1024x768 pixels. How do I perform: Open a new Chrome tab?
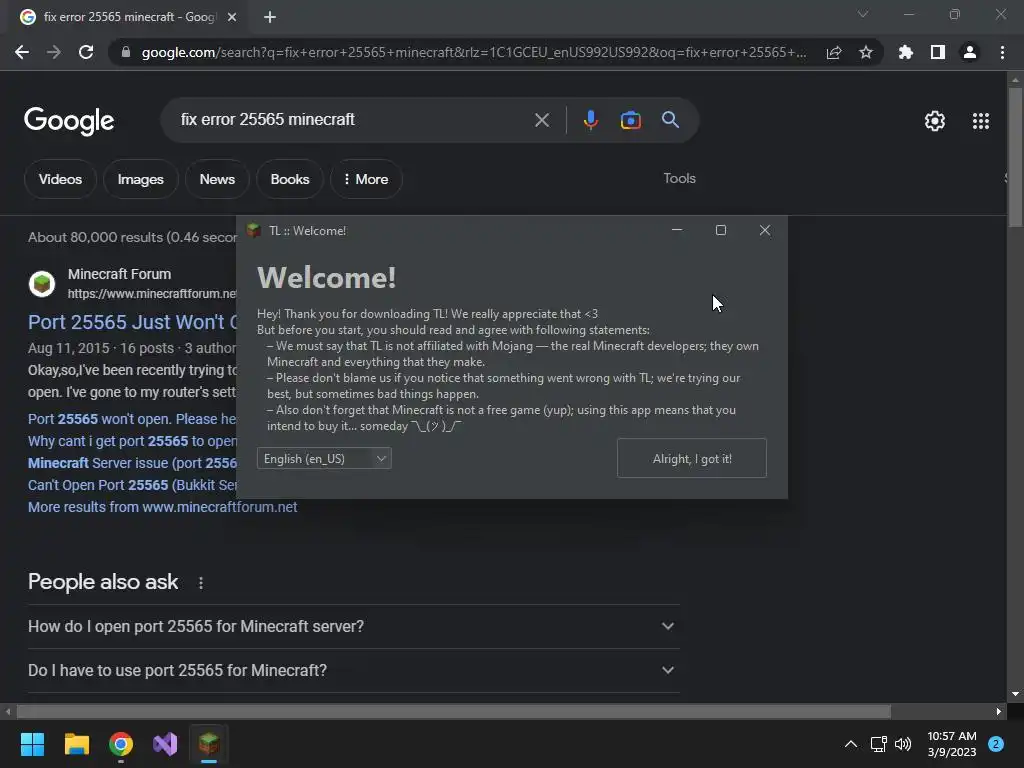coord(270,17)
